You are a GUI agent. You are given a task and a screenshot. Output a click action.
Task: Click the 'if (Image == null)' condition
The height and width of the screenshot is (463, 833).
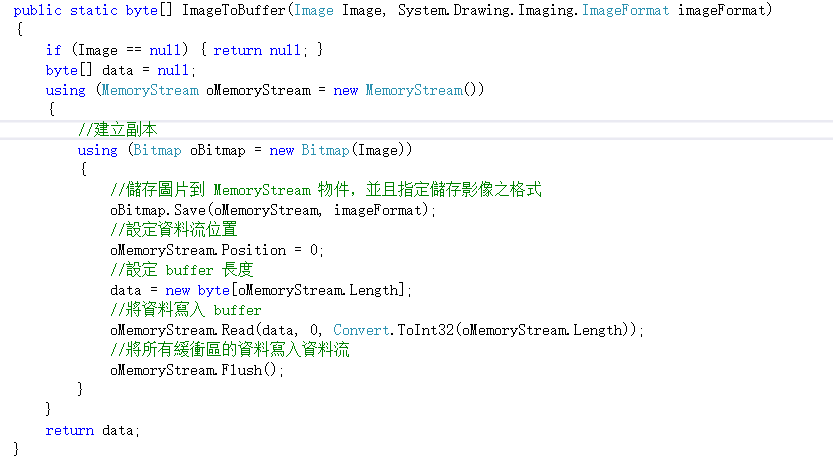(x=117, y=50)
